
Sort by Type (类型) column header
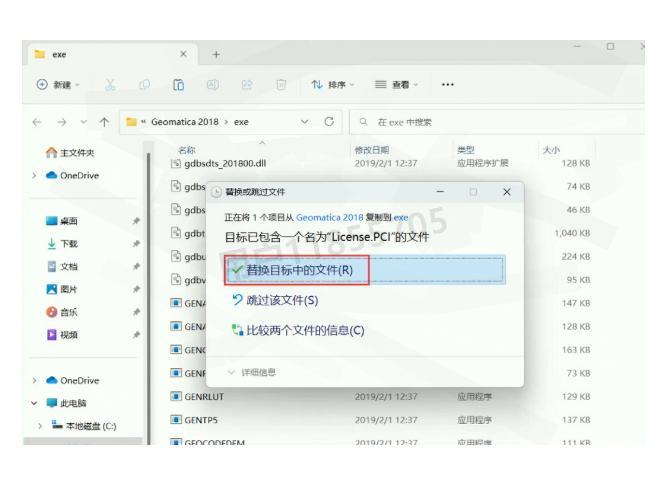tap(466, 150)
